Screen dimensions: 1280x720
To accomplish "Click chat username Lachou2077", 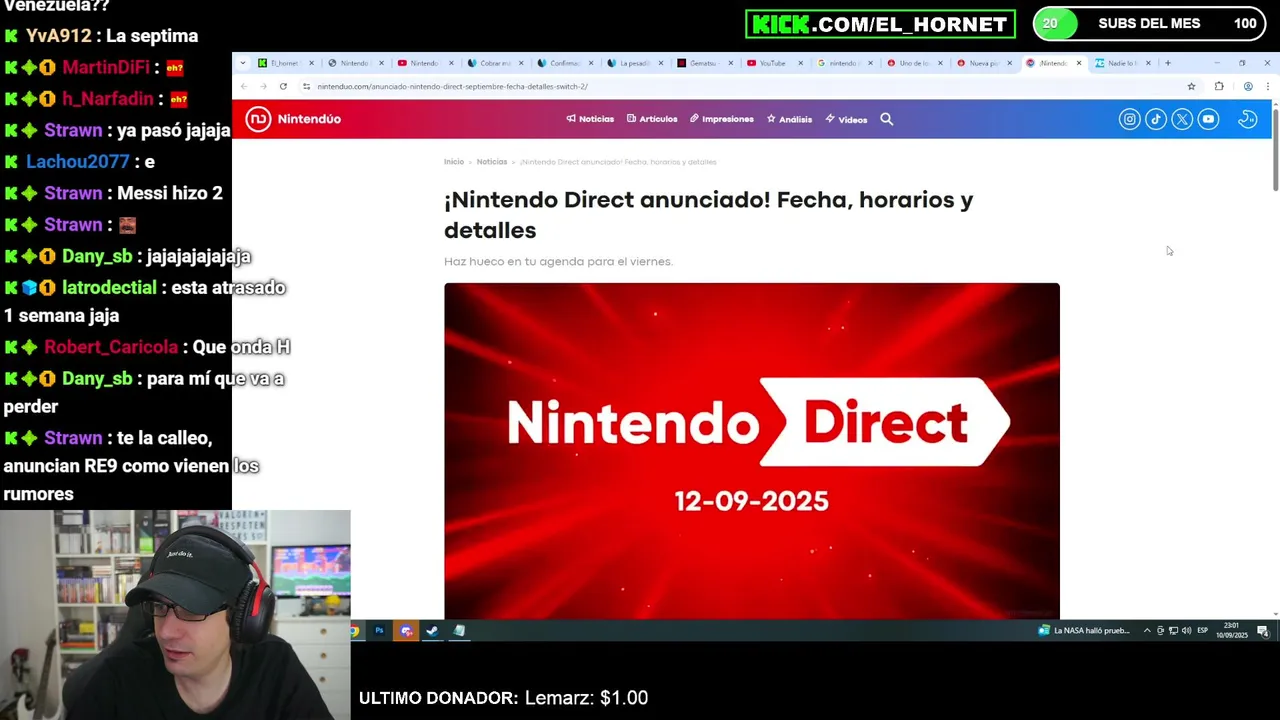I will (x=78, y=162).
